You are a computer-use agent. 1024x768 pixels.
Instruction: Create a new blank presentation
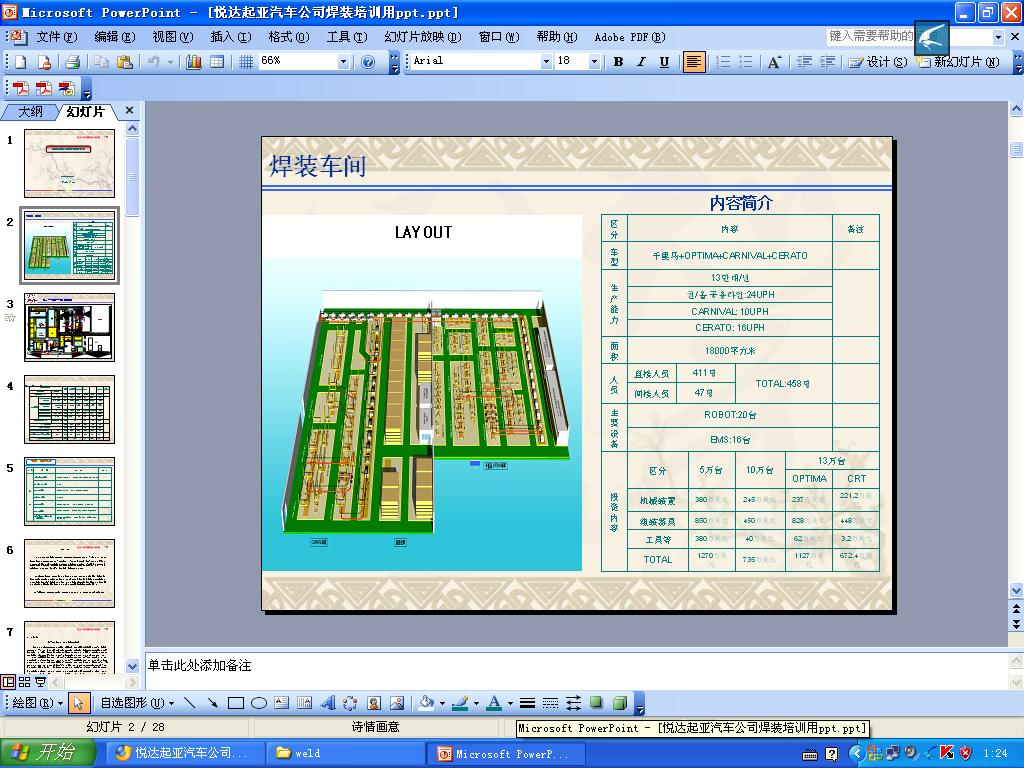(x=20, y=61)
